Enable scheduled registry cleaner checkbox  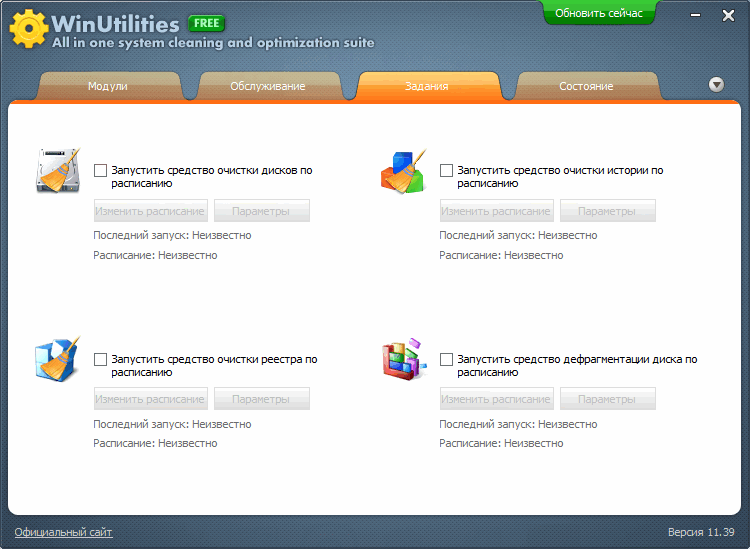click(x=100, y=359)
